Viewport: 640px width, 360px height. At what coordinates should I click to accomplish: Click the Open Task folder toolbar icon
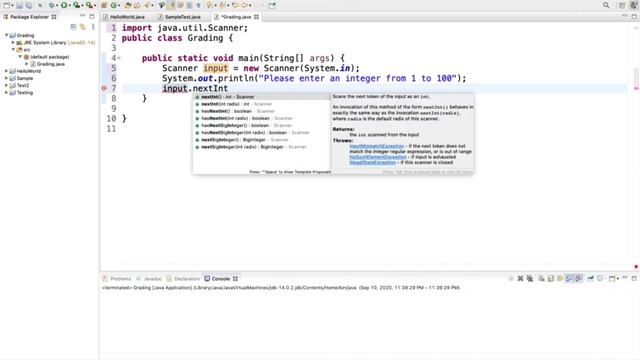pyautogui.click(x=137, y=5)
